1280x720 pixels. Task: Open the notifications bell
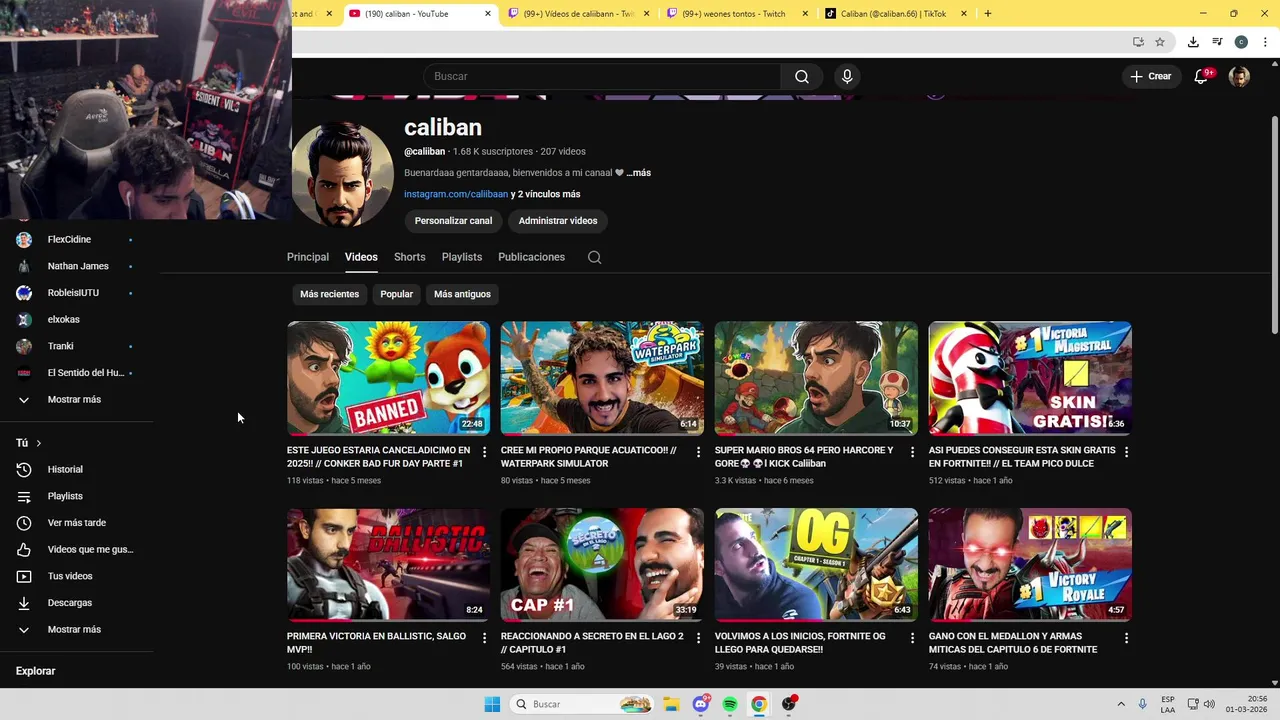(x=1202, y=77)
